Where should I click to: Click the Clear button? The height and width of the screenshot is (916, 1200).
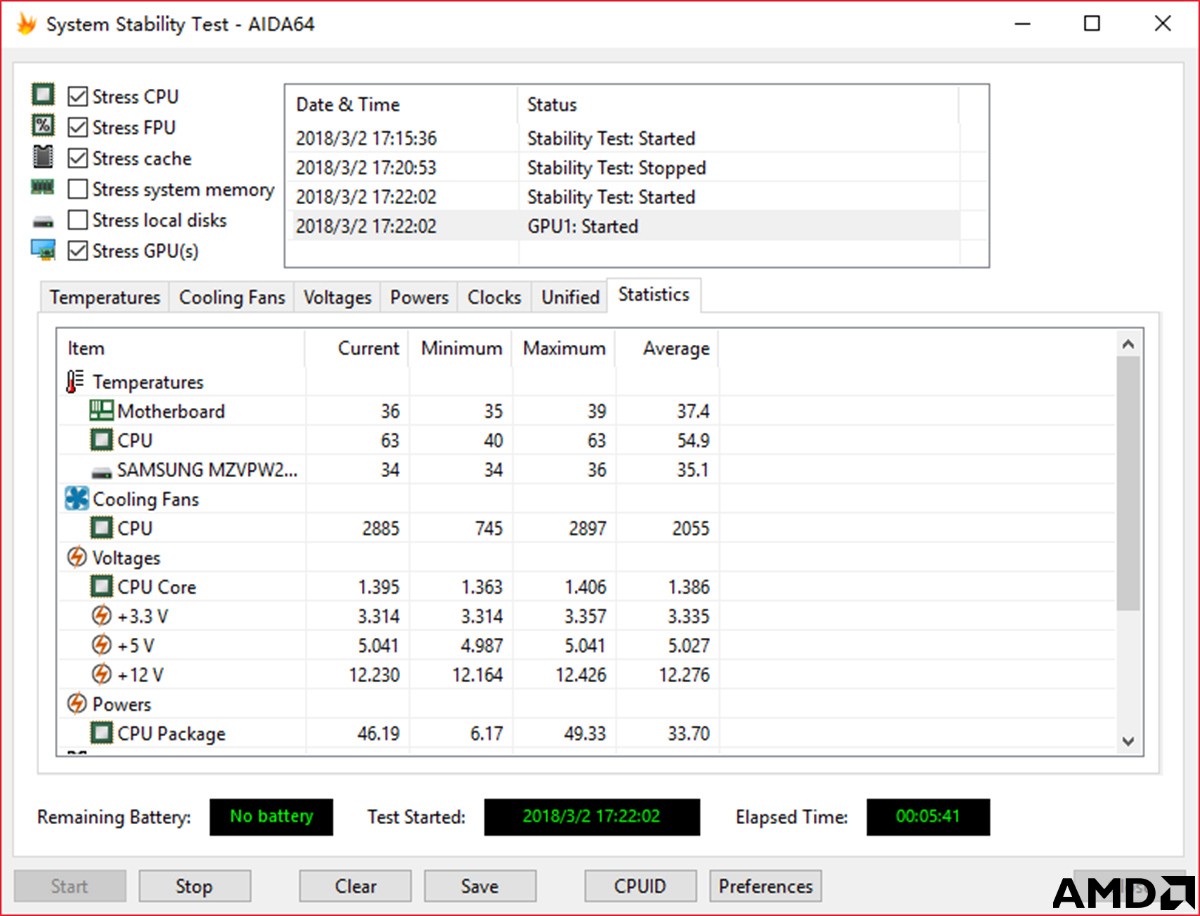356,886
